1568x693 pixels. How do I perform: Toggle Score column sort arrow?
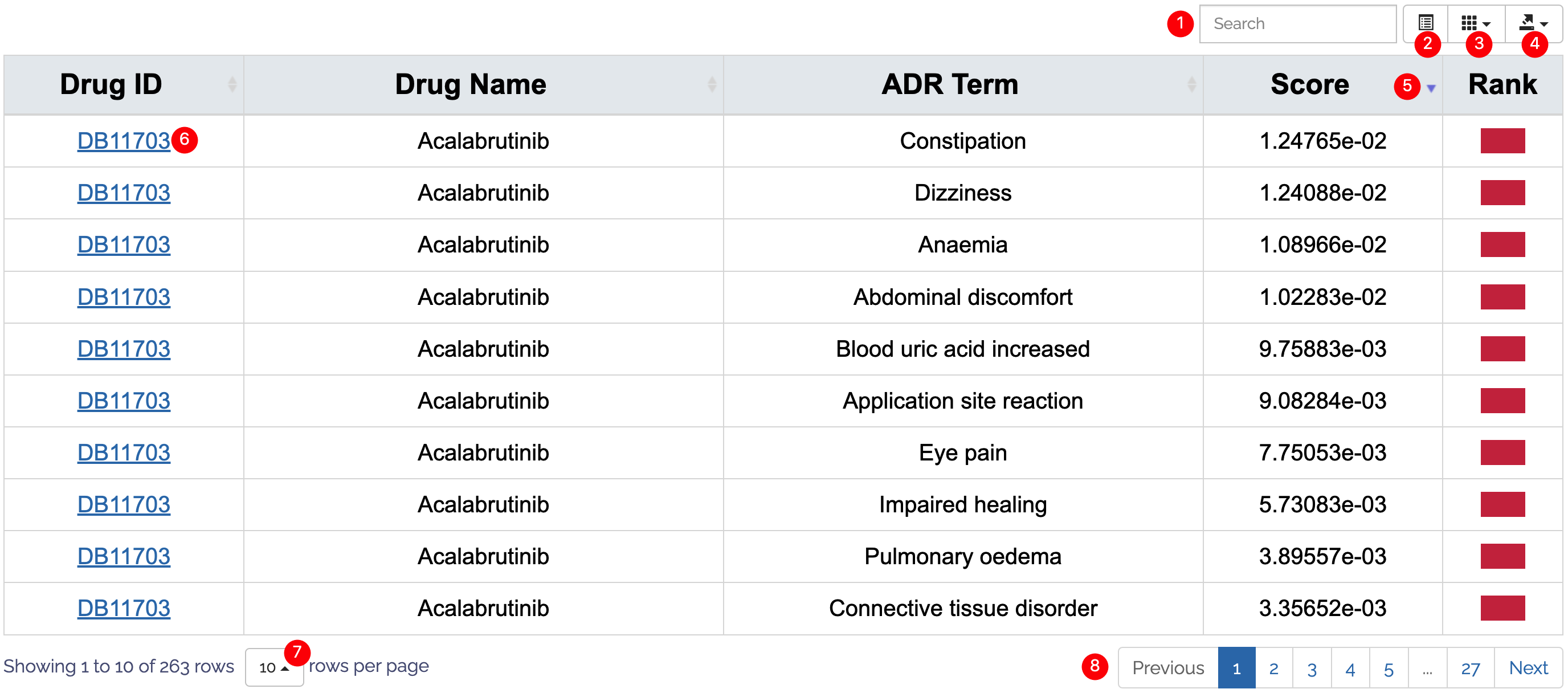point(1431,88)
